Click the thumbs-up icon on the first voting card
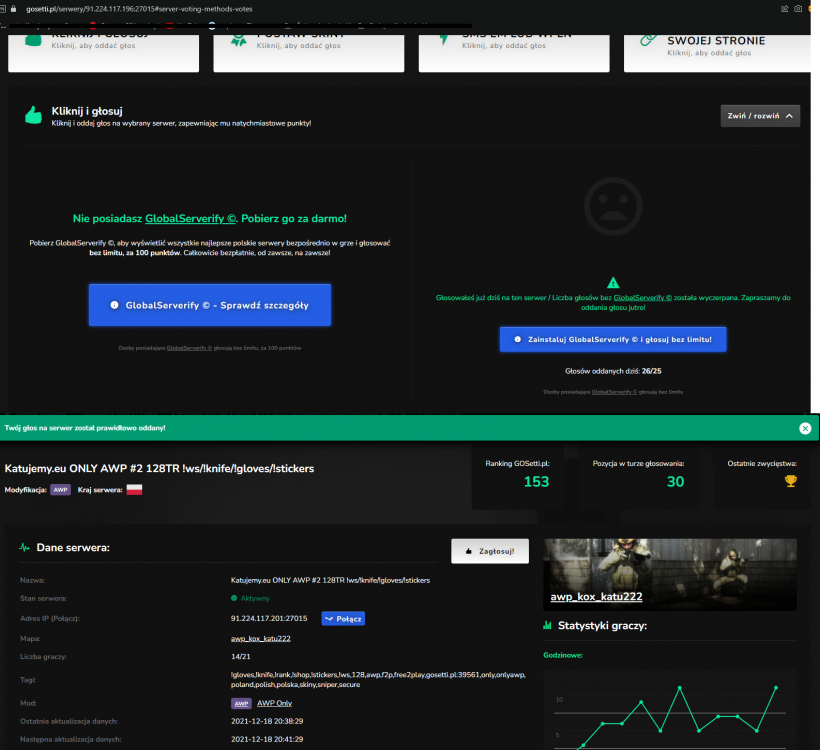This screenshot has height=750, width=820. pos(33,40)
